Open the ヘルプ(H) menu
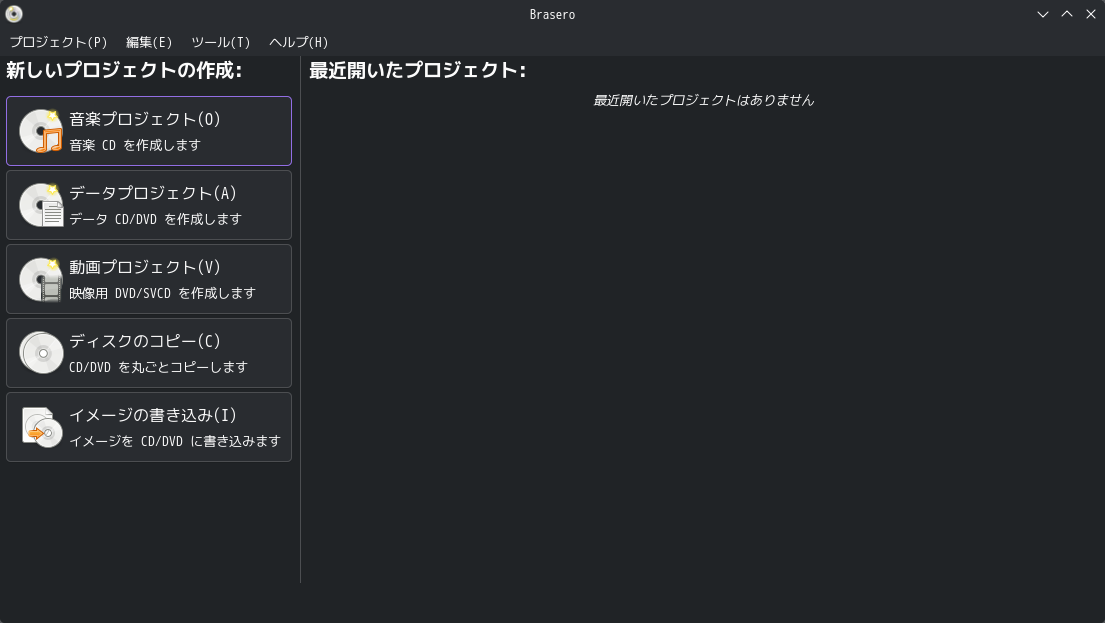 (x=298, y=42)
